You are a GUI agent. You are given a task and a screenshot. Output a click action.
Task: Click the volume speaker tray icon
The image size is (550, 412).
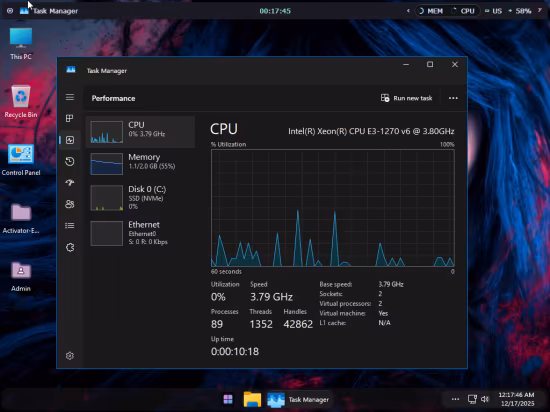coord(485,399)
